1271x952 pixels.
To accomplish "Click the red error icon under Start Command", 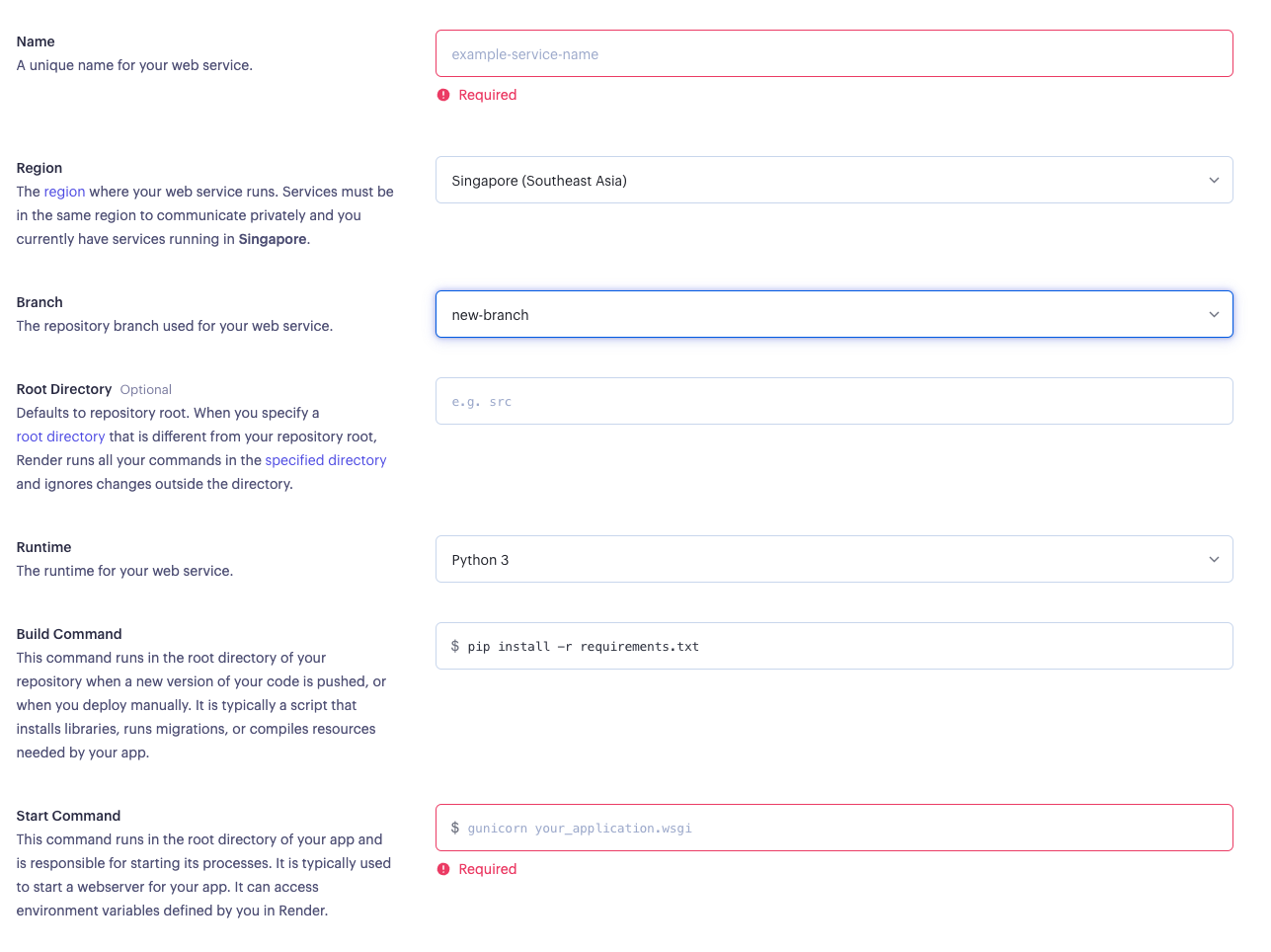I will [441, 869].
